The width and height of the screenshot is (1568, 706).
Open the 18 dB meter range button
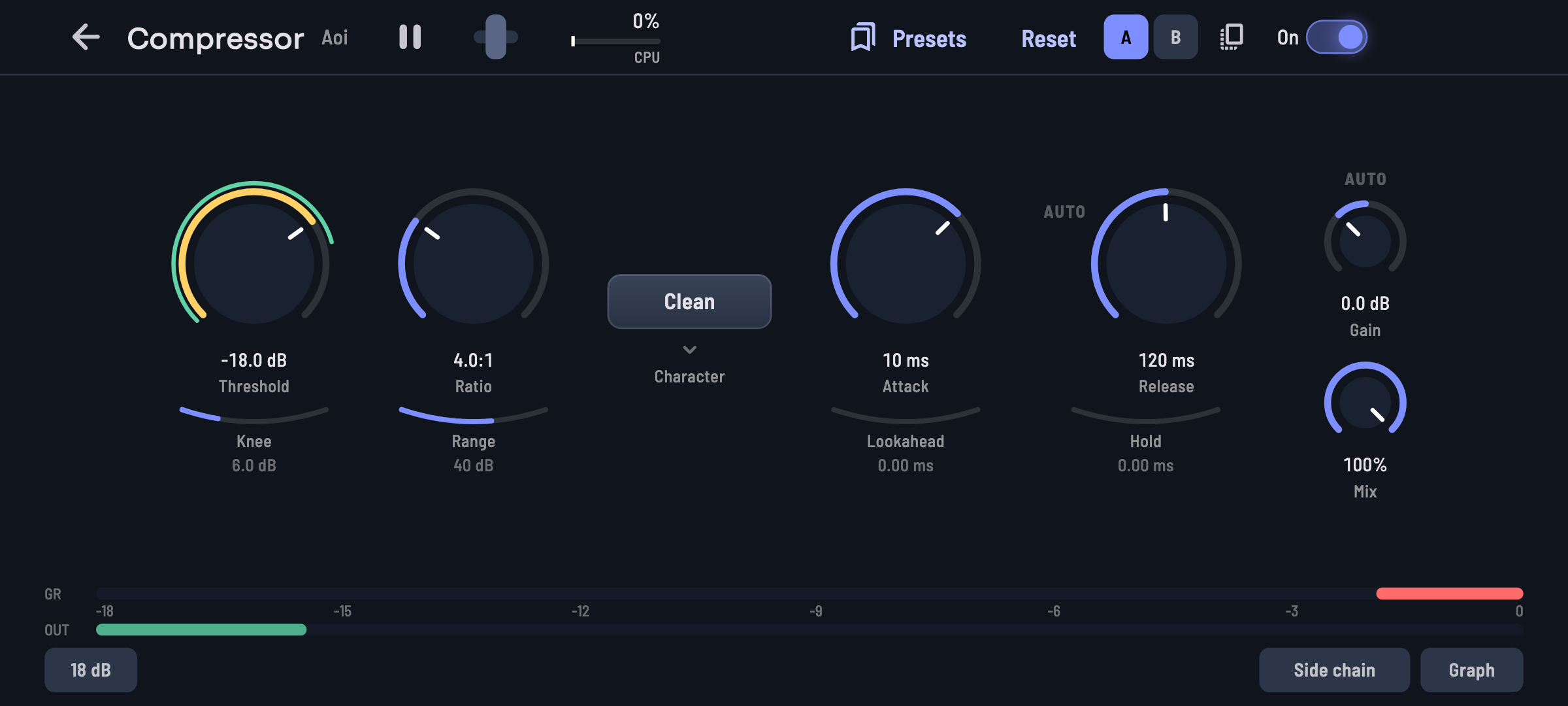point(91,670)
